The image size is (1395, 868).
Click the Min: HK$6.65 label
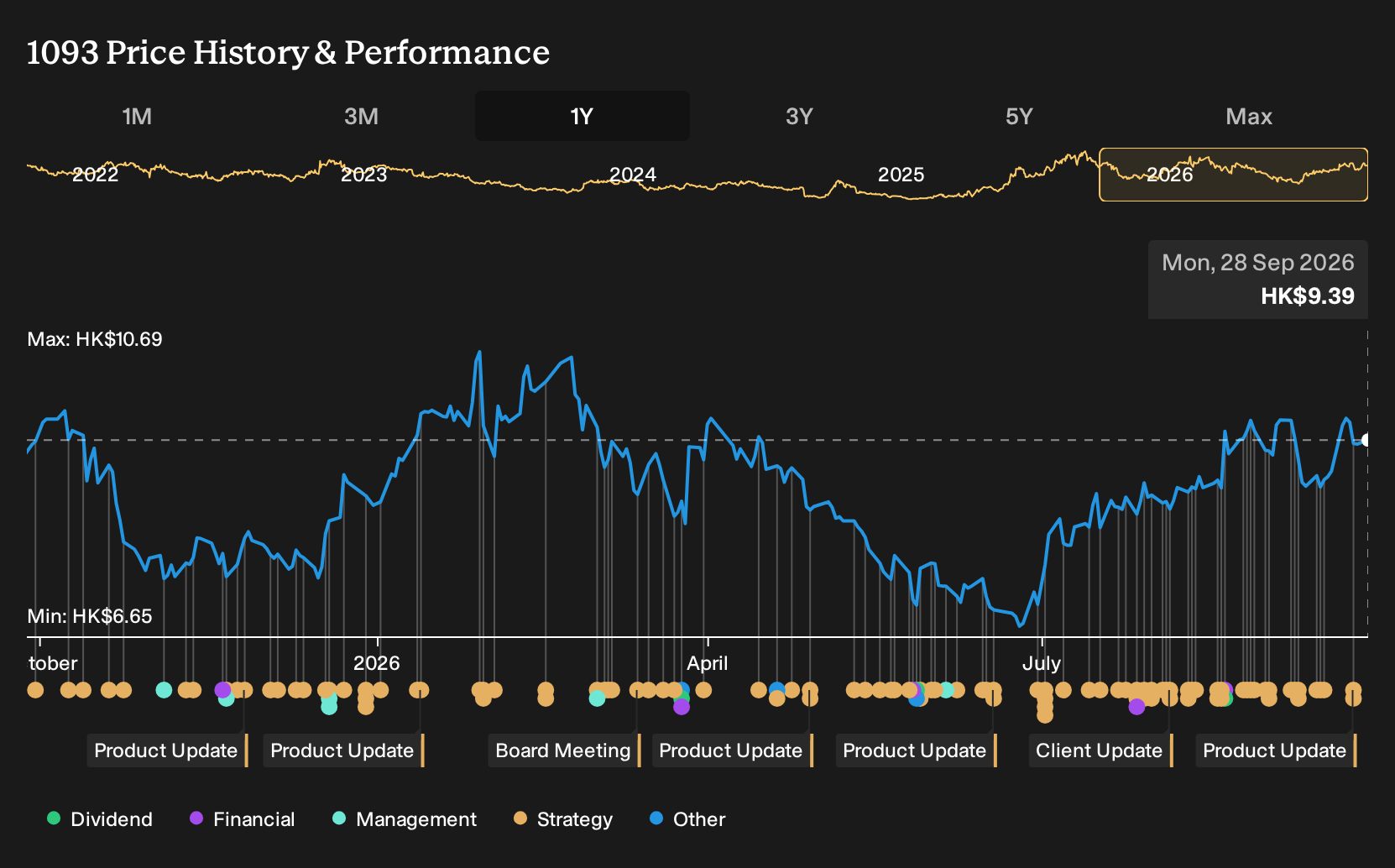click(90, 616)
